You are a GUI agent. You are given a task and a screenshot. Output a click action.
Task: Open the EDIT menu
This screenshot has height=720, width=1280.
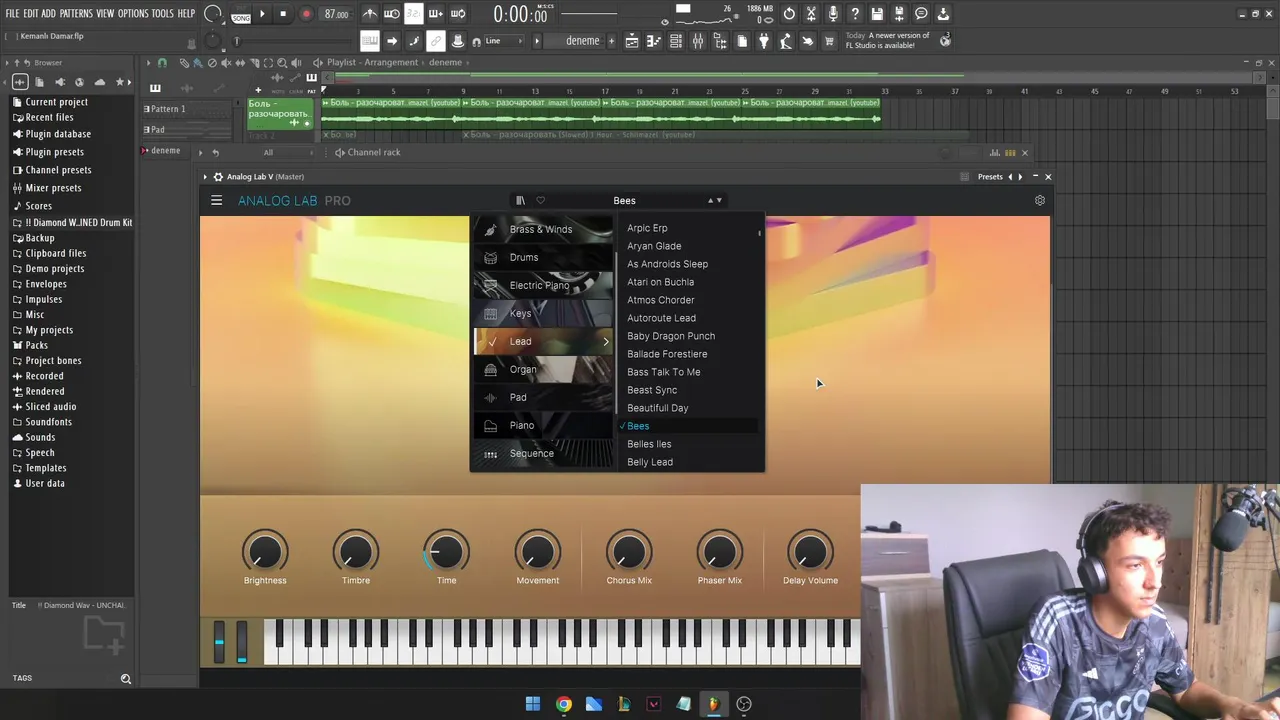pyautogui.click(x=31, y=14)
